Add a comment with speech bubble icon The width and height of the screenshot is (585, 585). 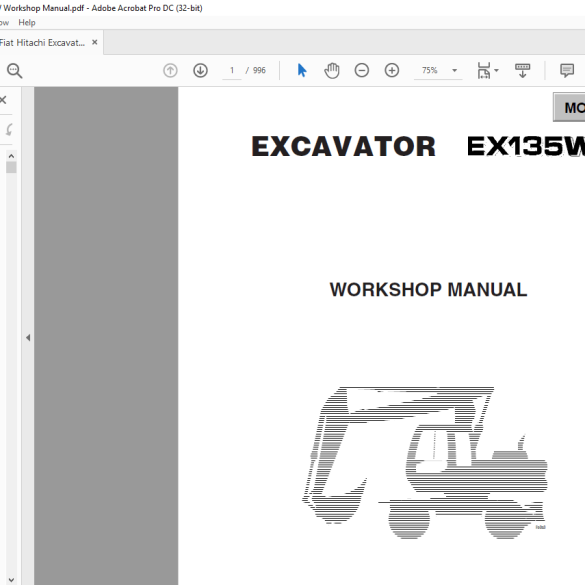(567, 71)
